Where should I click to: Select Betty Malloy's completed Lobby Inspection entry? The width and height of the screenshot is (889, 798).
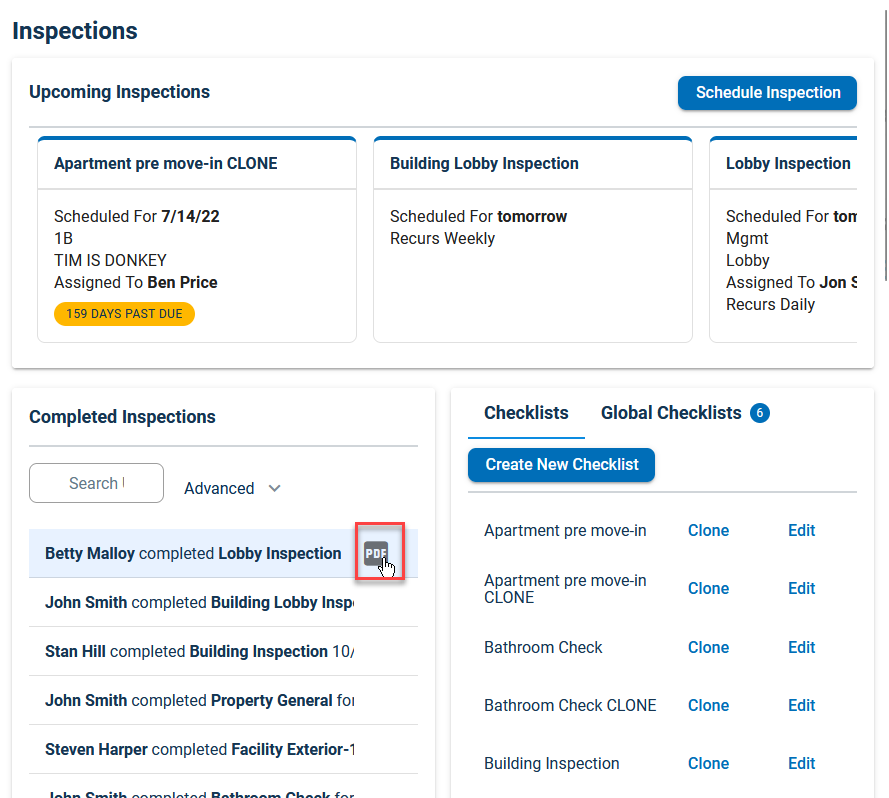(195, 552)
